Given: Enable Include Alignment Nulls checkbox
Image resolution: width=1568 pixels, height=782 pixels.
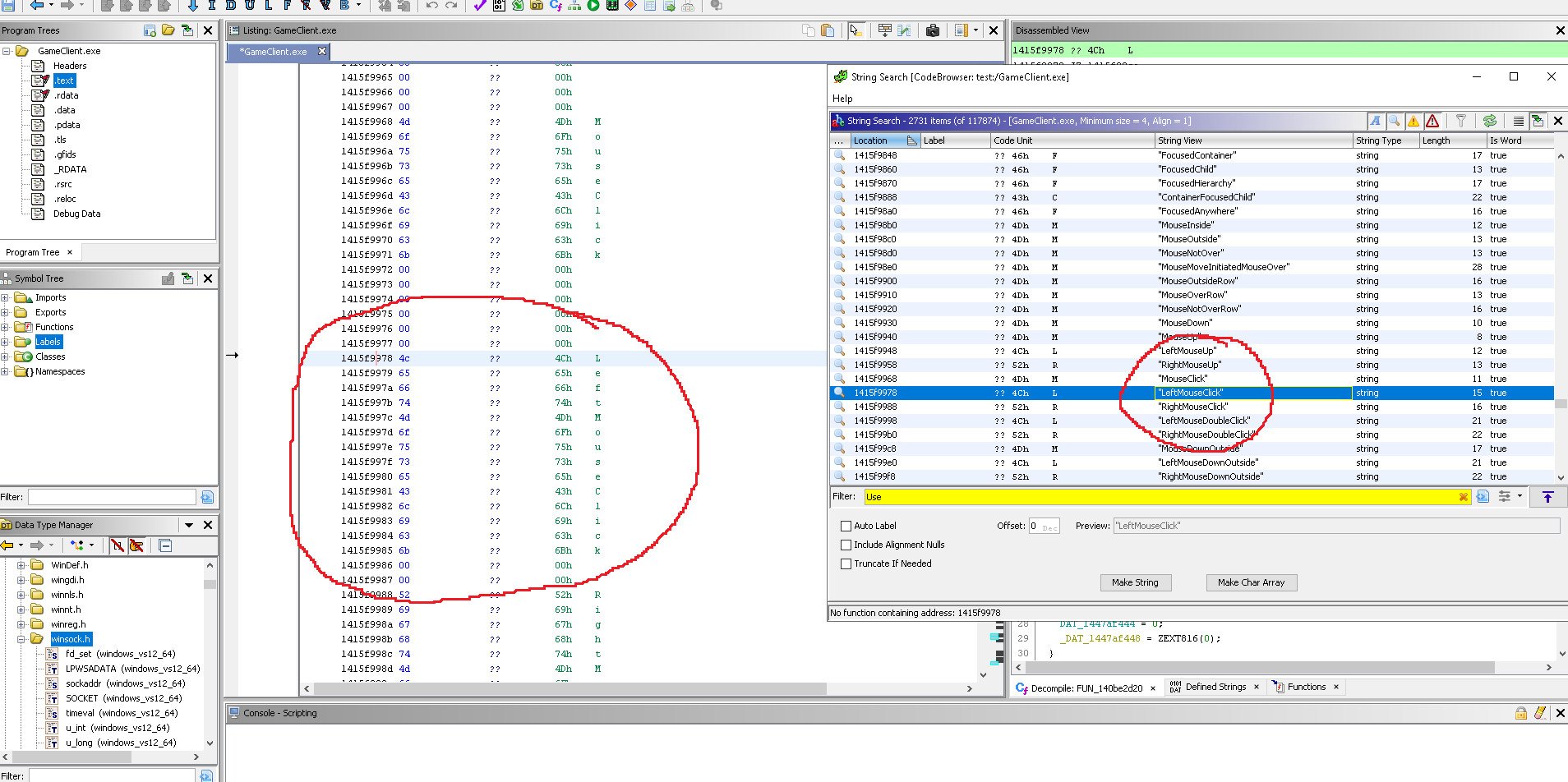Looking at the screenshot, I should pos(846,545).
